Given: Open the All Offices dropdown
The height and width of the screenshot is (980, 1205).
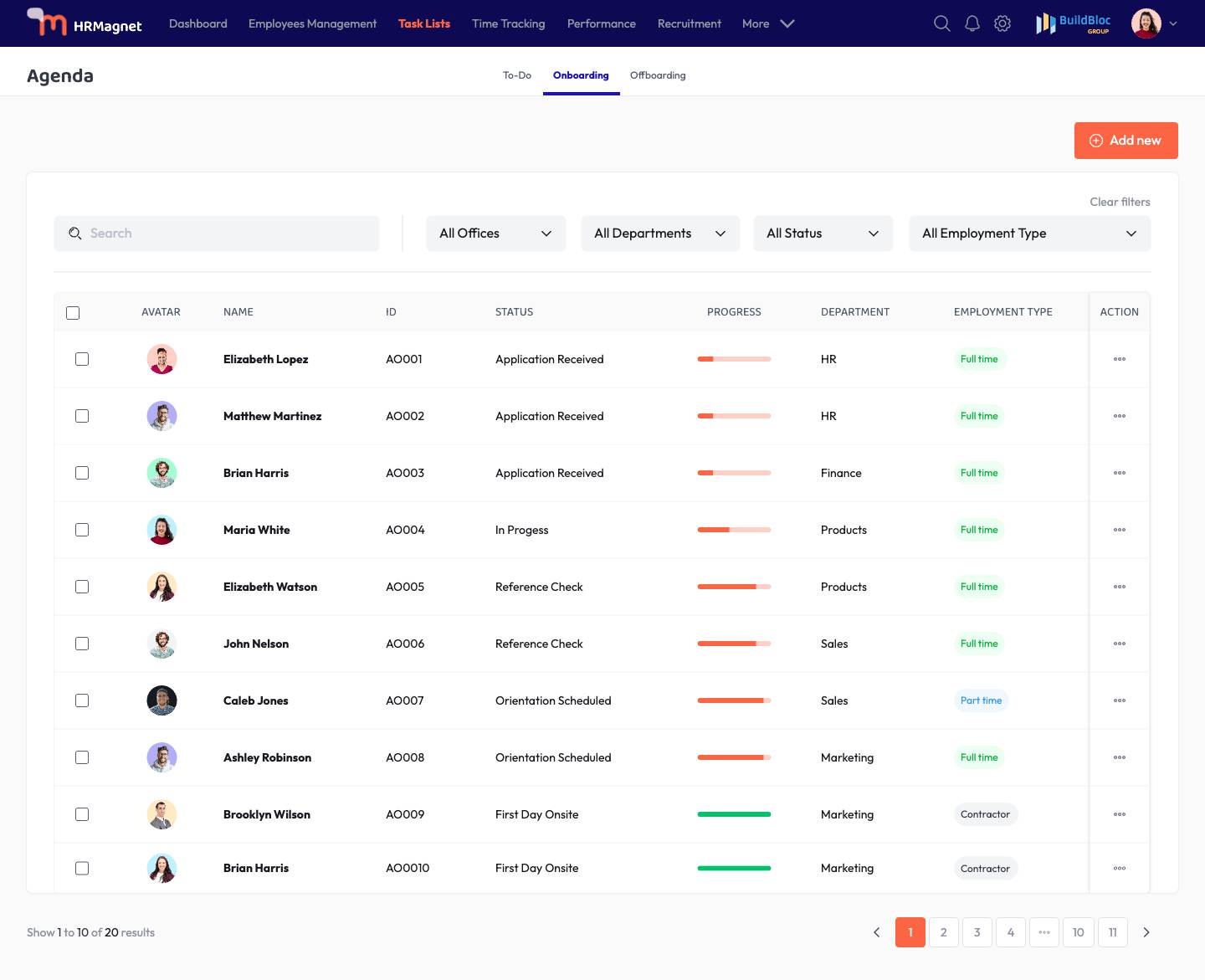Looking at the screenshot, I should (x=496, y=233).
